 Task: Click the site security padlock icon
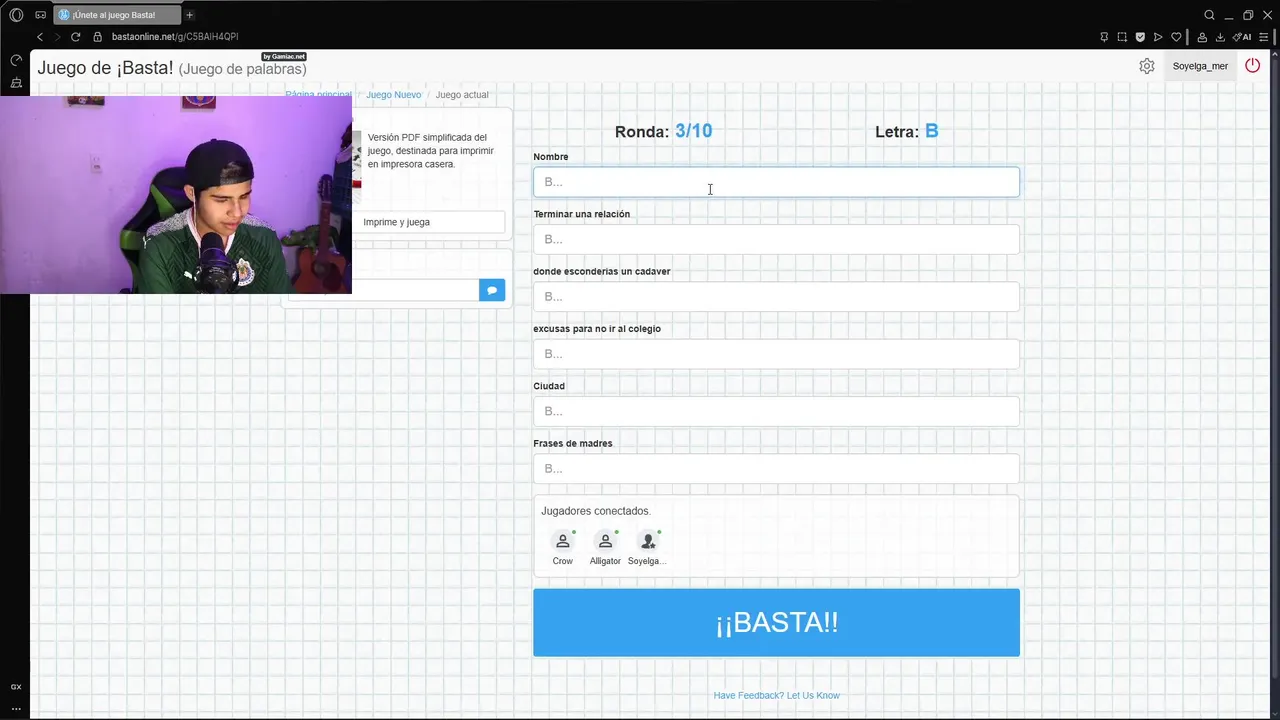(x=98, y=37)
